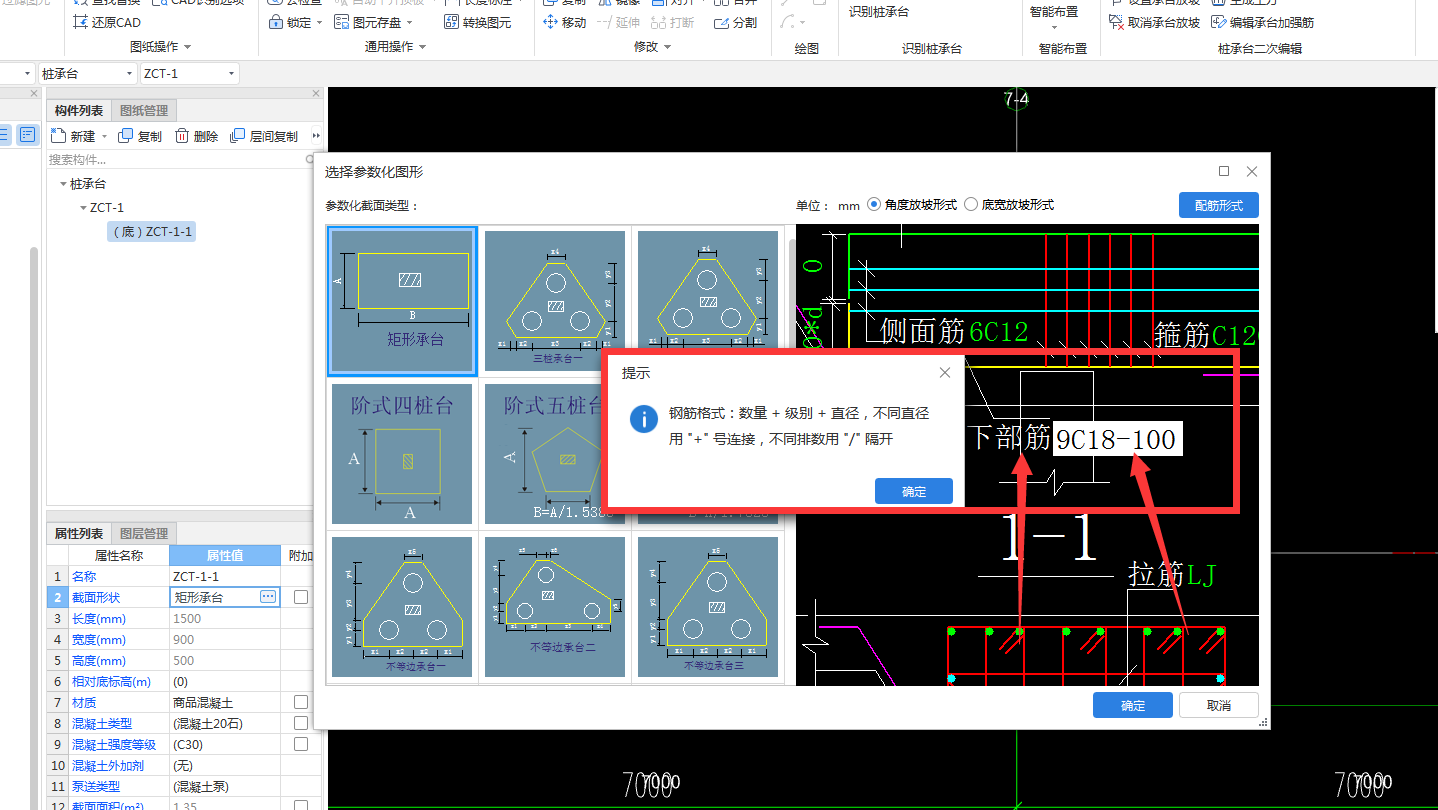Image resolution: width=1438 pixels, height=810 pixels.
Task: Click the 图元存盘 save icon
Action: pyautogui.click(x=341, y=22)
